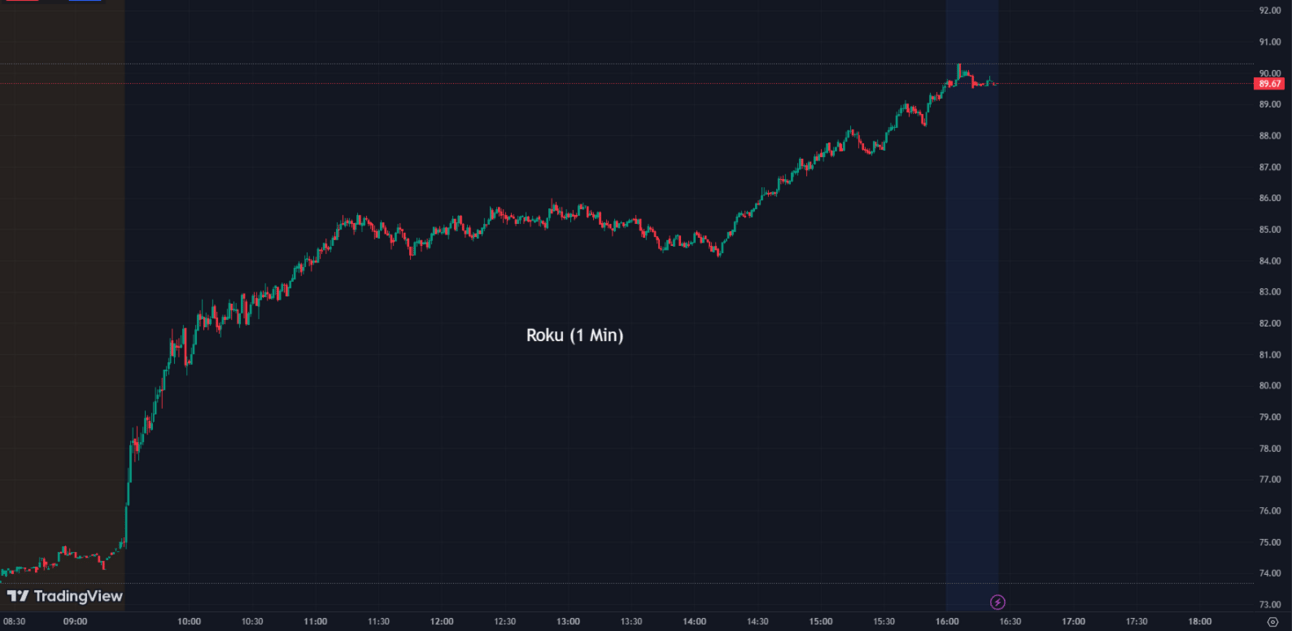Click the 16:30 time axis label

point(1009,621)
